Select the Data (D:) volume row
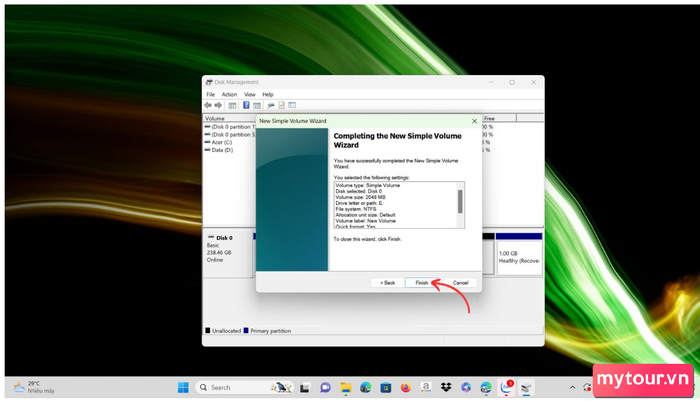The width and height of the screenshot is (700, 405). click(225, 148)
